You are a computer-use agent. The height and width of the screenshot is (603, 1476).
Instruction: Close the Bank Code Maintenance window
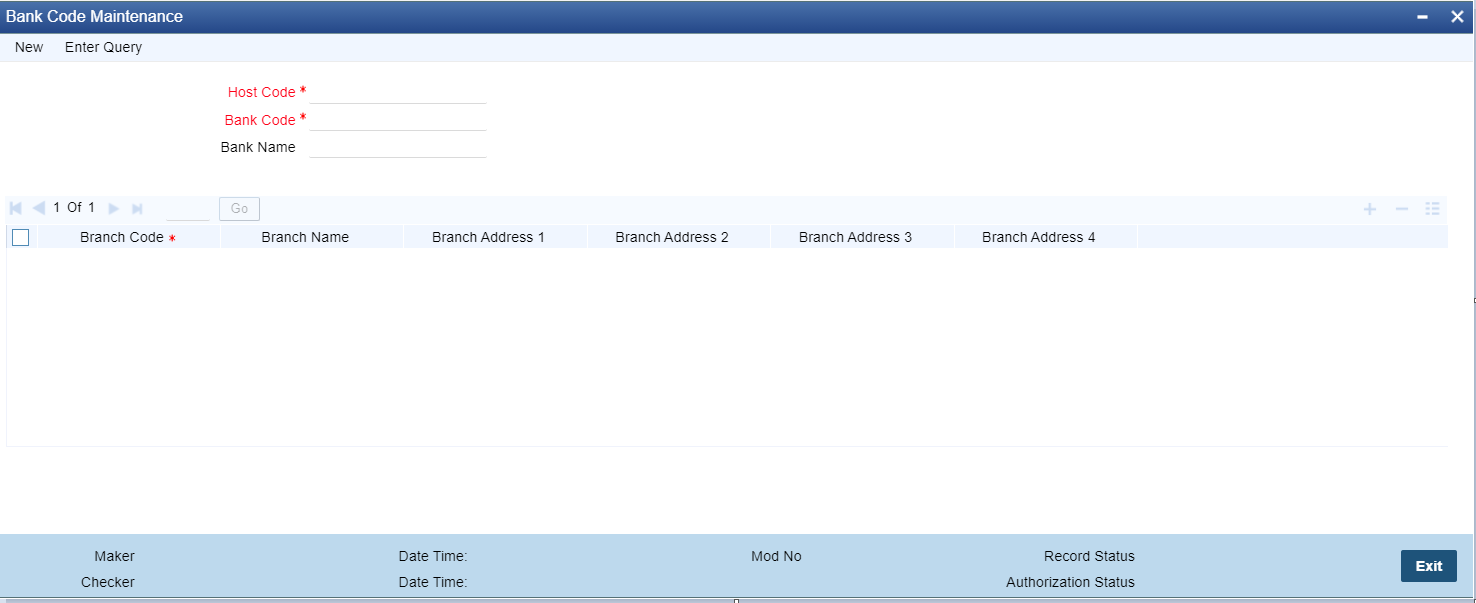pos(1457,17)
